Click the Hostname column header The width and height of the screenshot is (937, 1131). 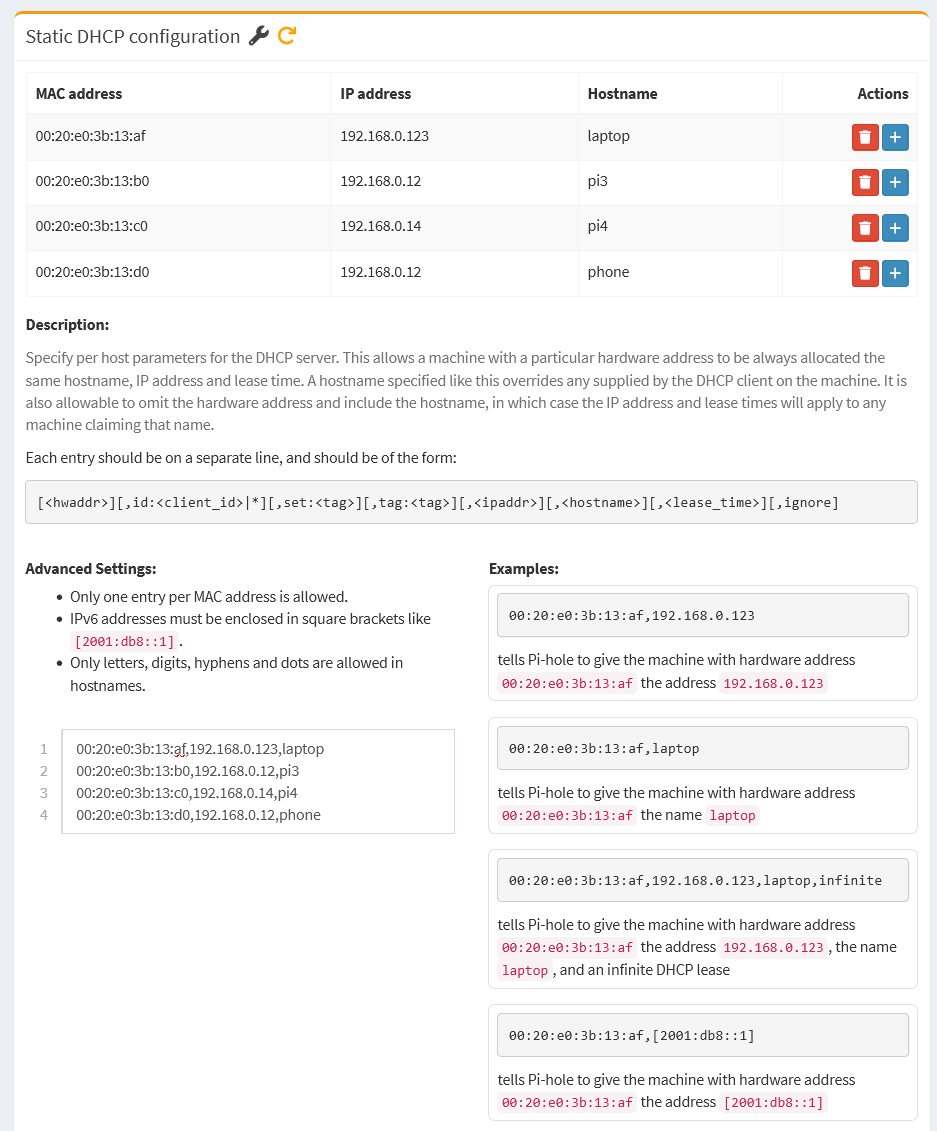623,94
